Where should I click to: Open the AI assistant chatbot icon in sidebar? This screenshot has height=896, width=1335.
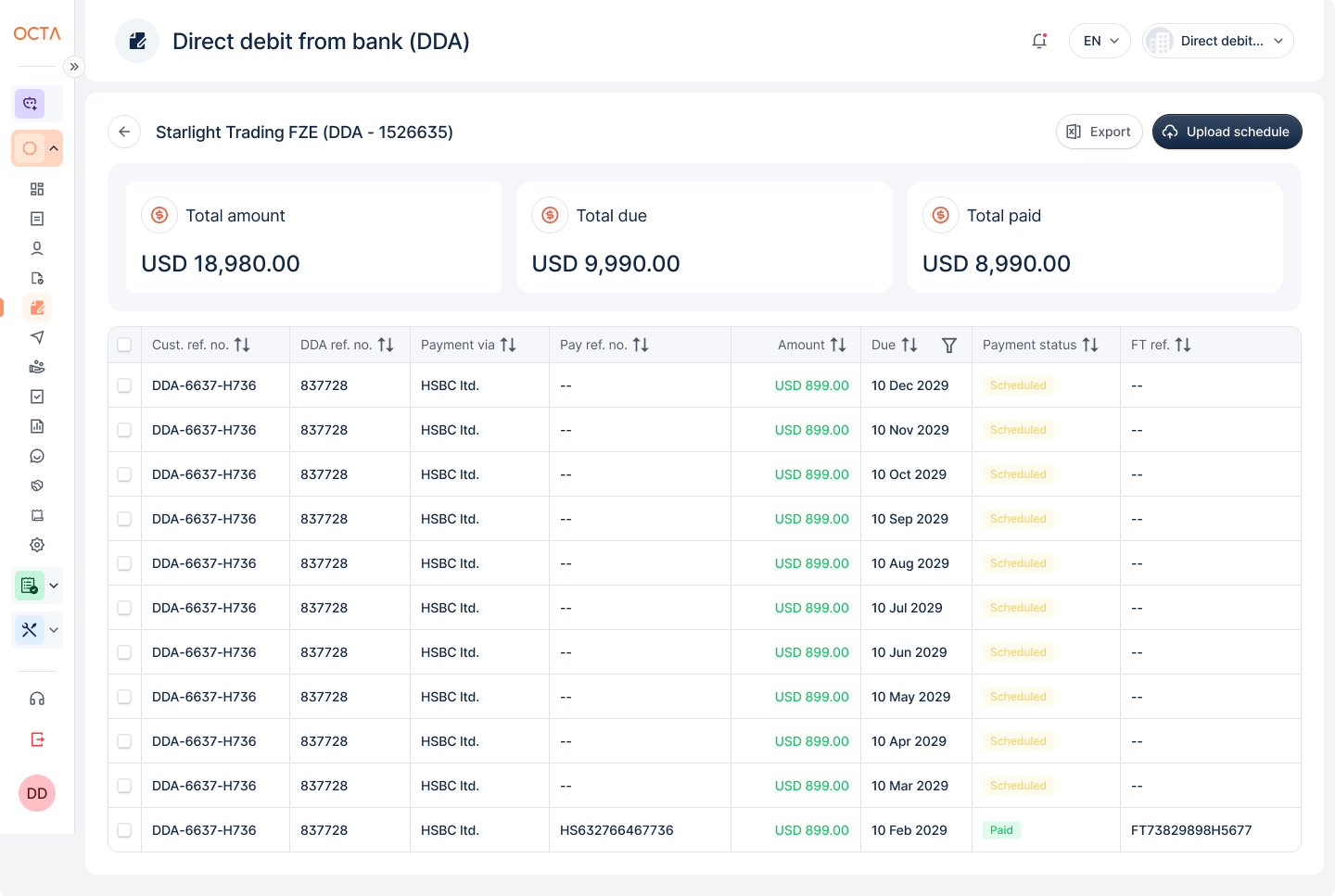tap(30, 104)
